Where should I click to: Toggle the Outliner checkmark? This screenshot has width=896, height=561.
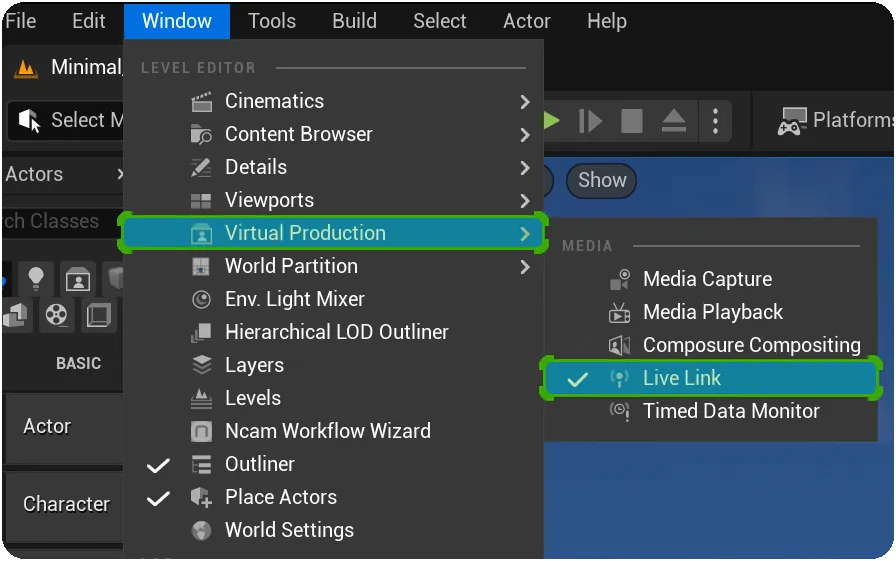pyautogui.click(x=158, y=465)
